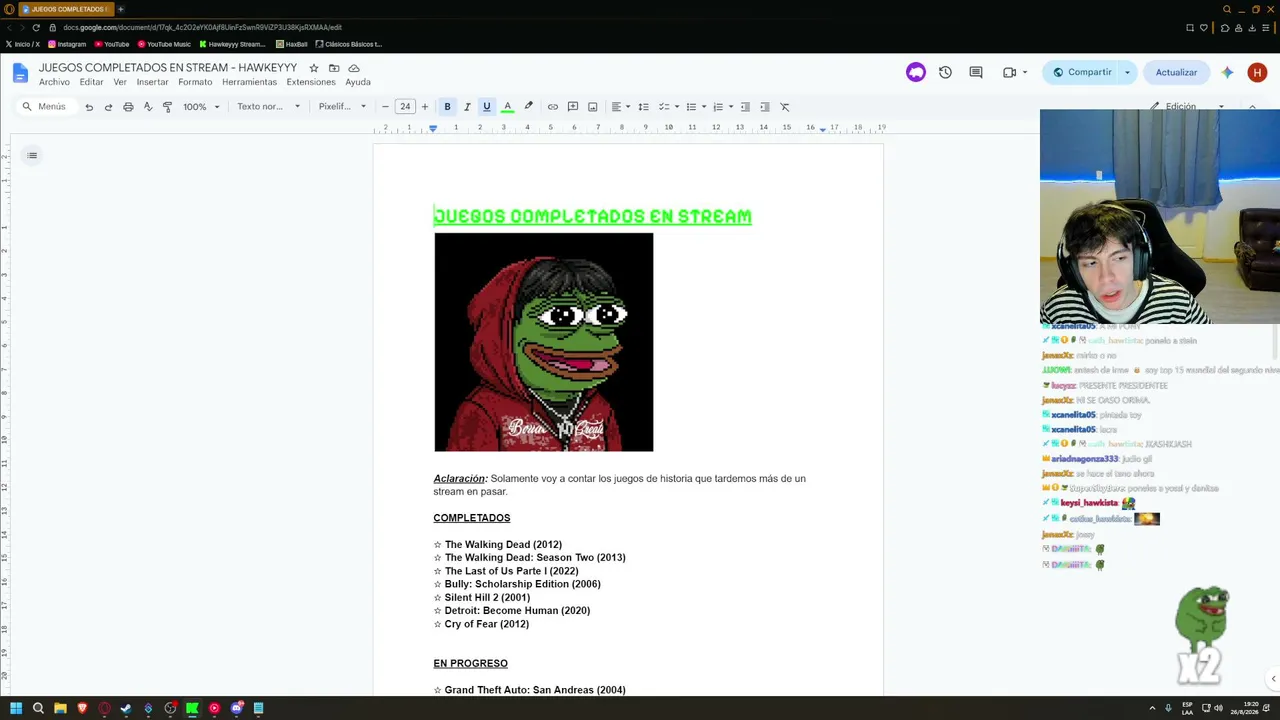
Task: Open line and paragraph spacing options
Action: (643, 107)
